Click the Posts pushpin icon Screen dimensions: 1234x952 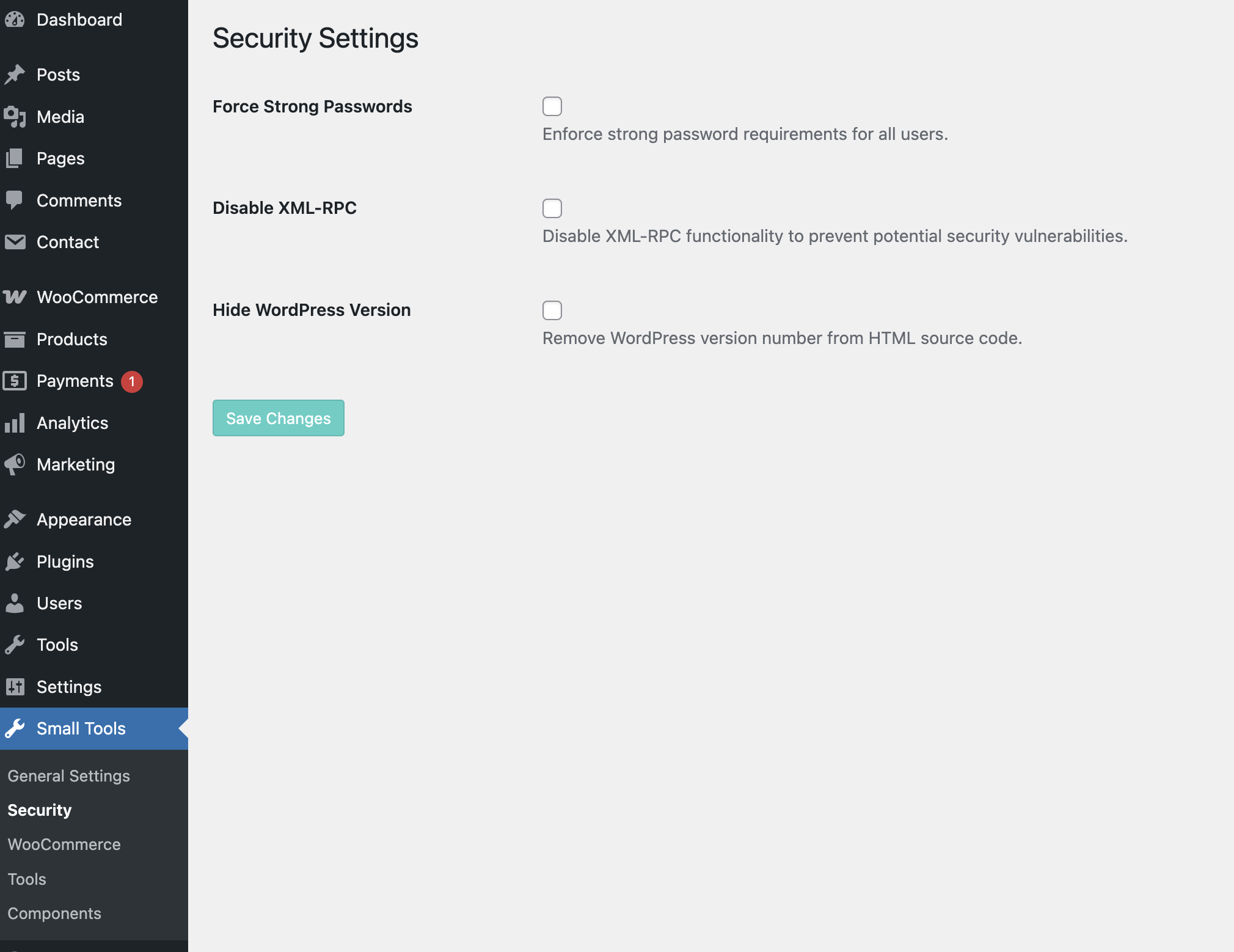tap(15, 75)
